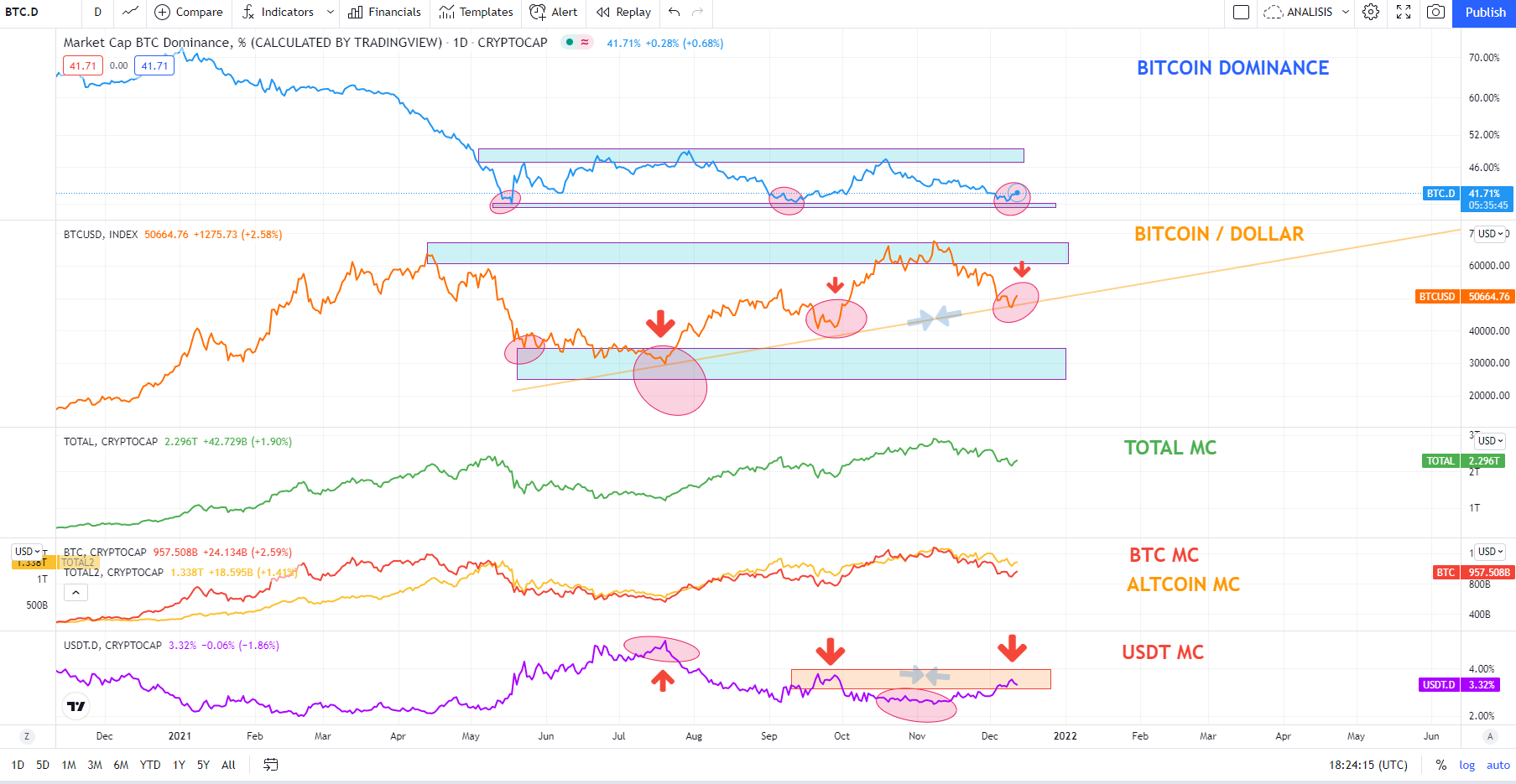1516x784 pixels.
Task: Open the chart style line icon
Action: pos(130,12)
